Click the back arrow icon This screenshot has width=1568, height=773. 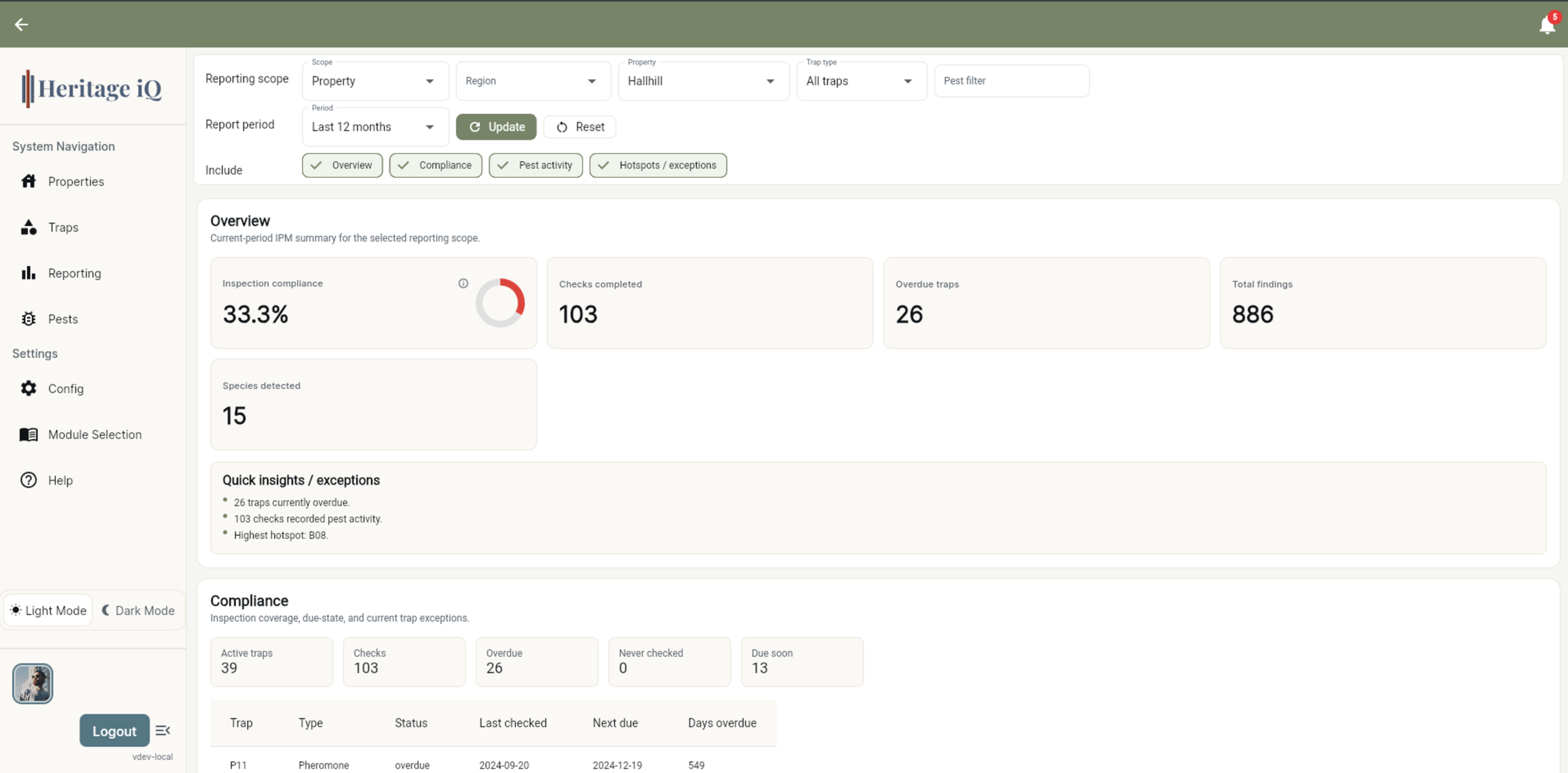[21, 25]
